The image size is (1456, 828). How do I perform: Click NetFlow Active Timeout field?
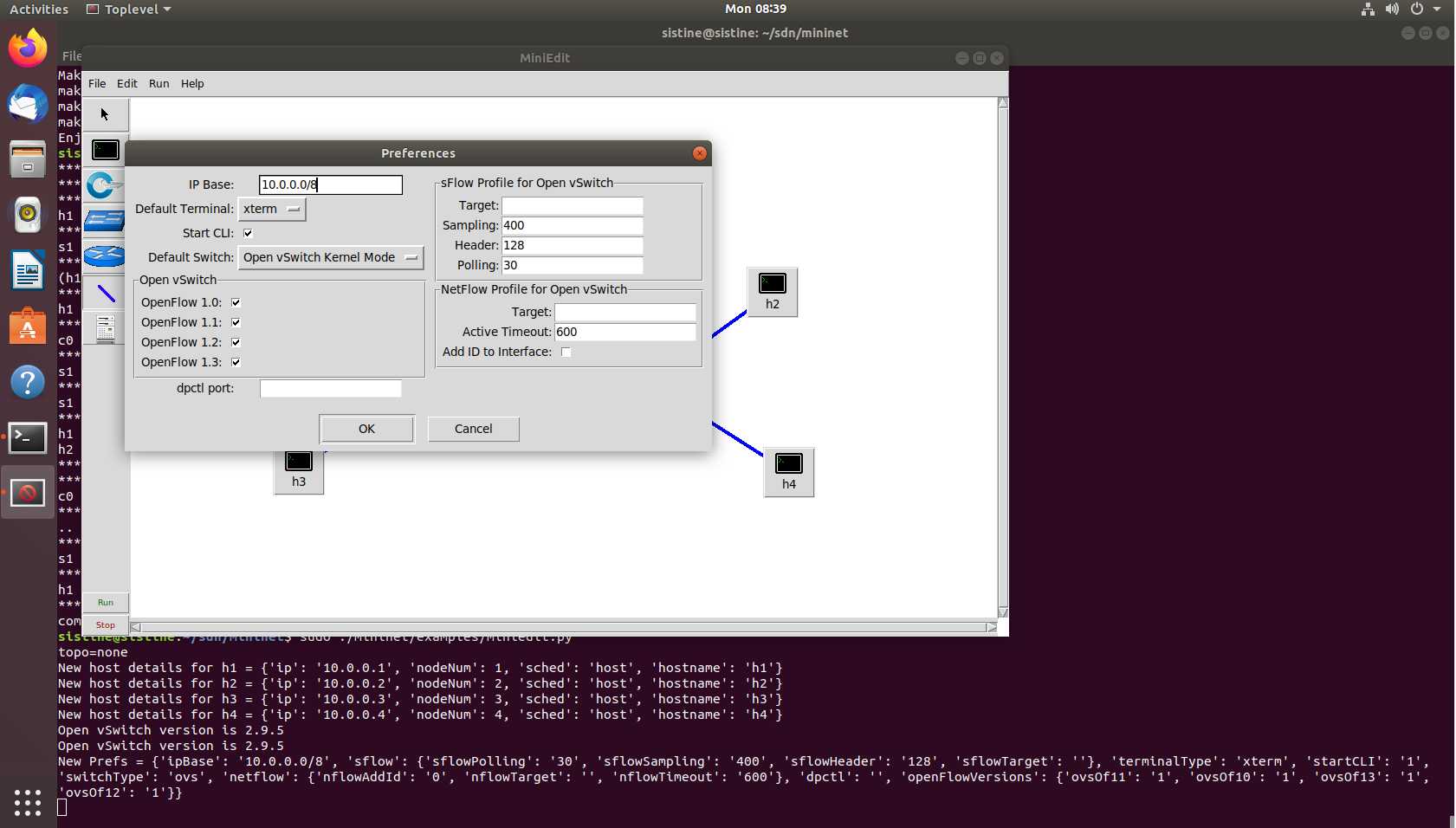coord(625,332)
